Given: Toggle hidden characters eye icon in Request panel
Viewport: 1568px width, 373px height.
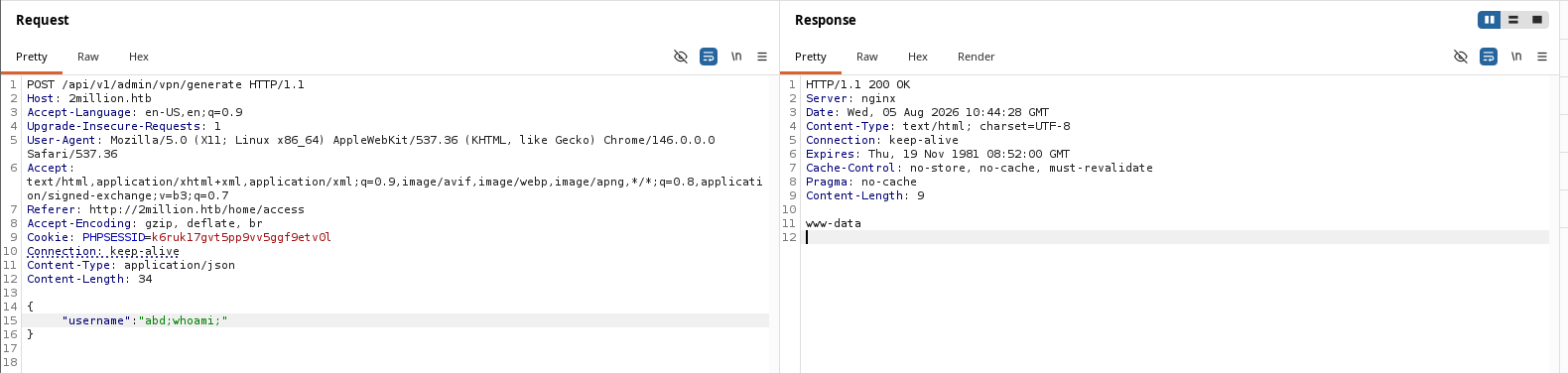Looking at the screenshot, I should tap(681, 57).
